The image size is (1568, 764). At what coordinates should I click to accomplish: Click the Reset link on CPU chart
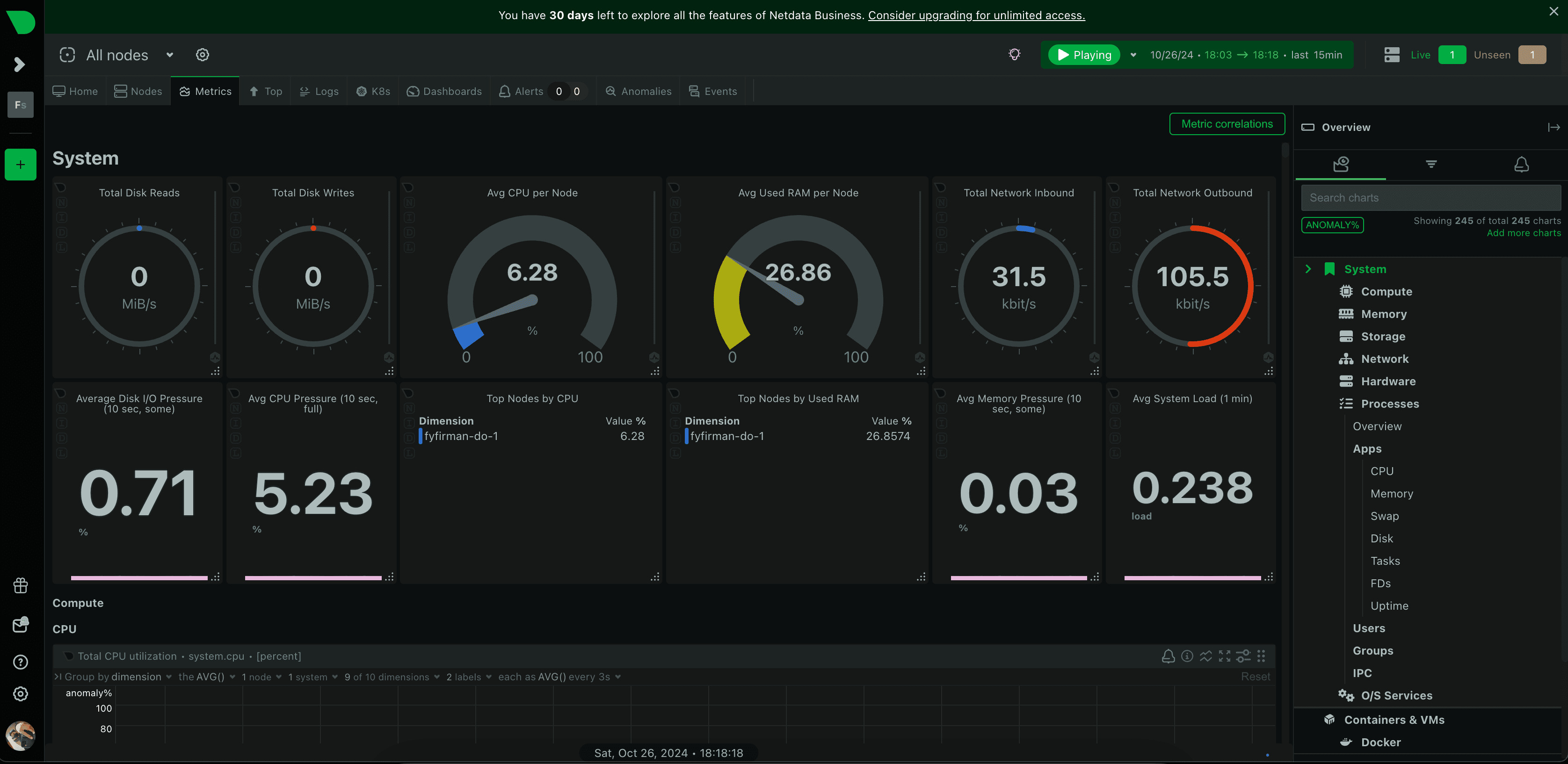tap(1255, 677)
